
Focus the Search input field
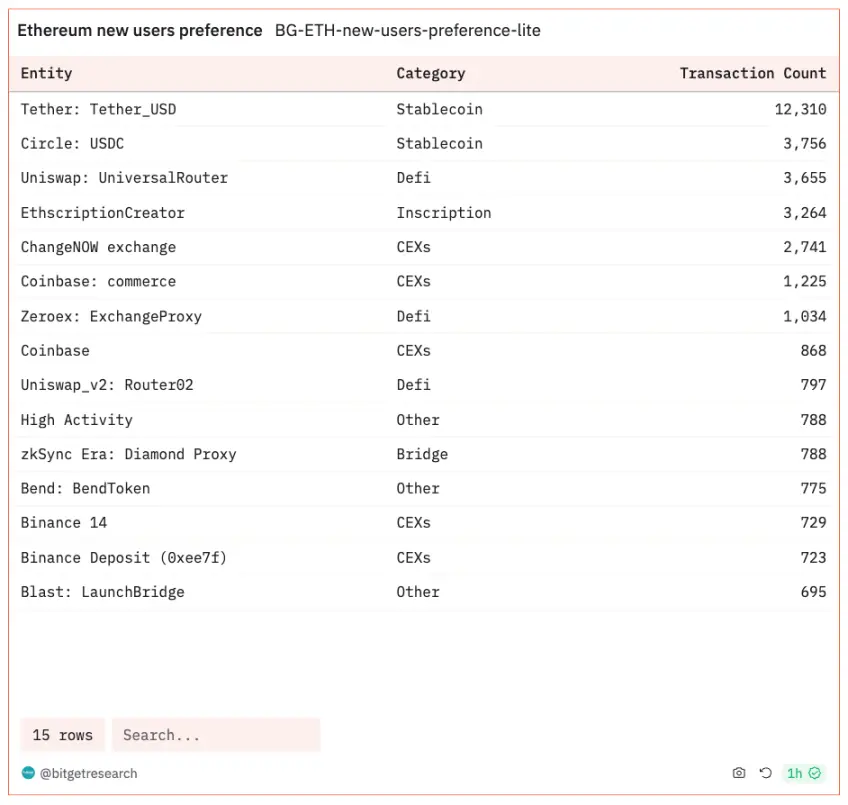point(215,735)
